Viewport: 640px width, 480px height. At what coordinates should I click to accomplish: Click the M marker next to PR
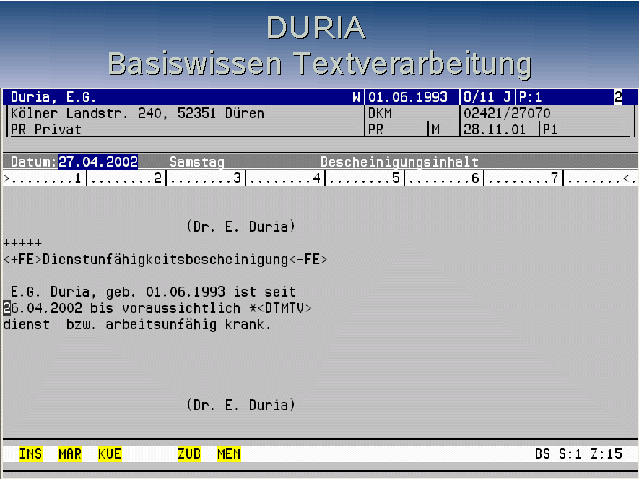(x=435, y=129)
